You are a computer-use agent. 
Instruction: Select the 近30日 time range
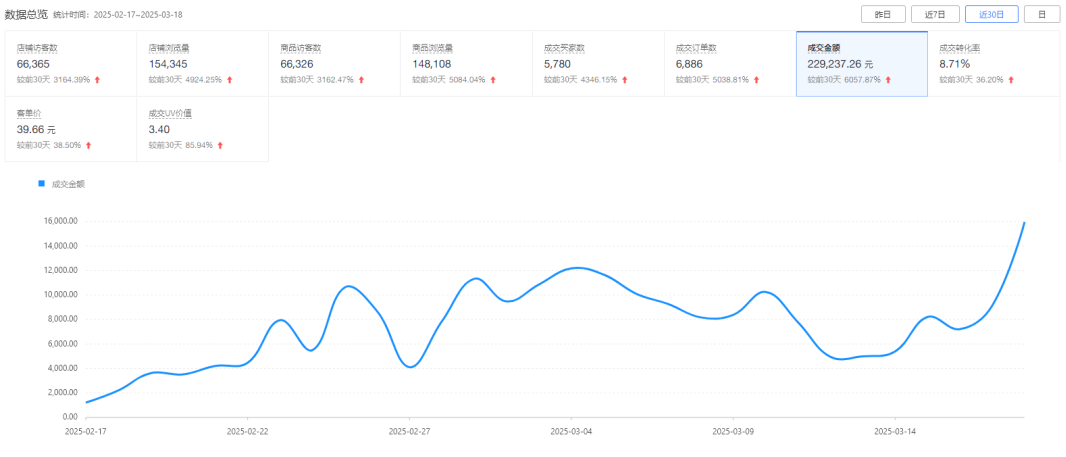(x=991, y=14)
